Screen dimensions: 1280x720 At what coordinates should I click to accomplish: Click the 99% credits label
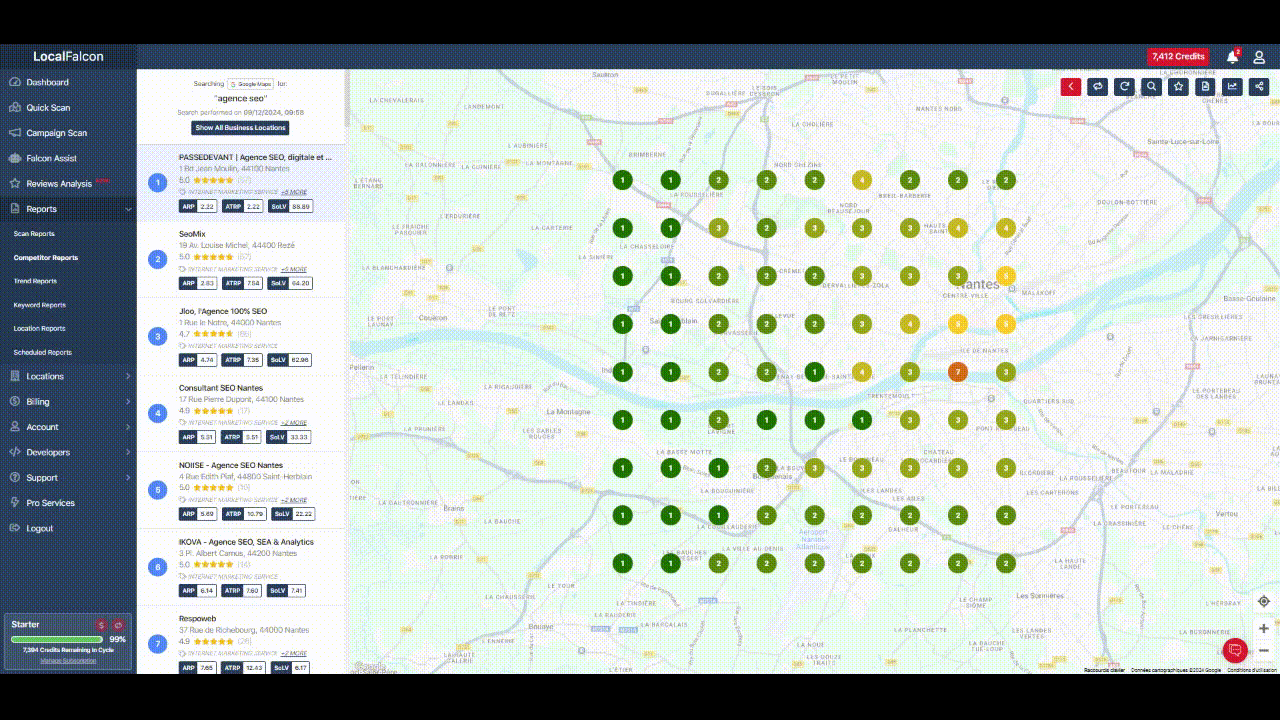pos(118,639)
